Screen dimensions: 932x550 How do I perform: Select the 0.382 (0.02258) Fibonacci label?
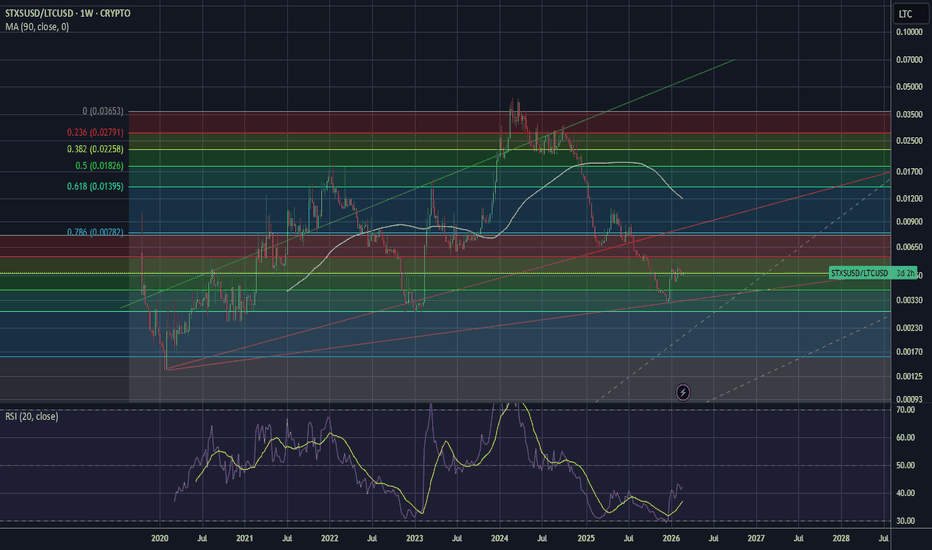click(x=95, y=149)
